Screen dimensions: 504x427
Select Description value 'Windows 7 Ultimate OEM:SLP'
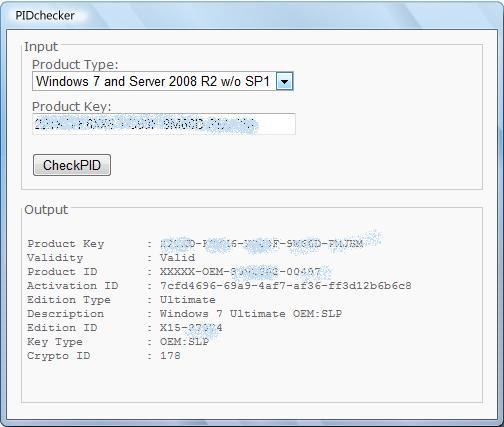251,314
